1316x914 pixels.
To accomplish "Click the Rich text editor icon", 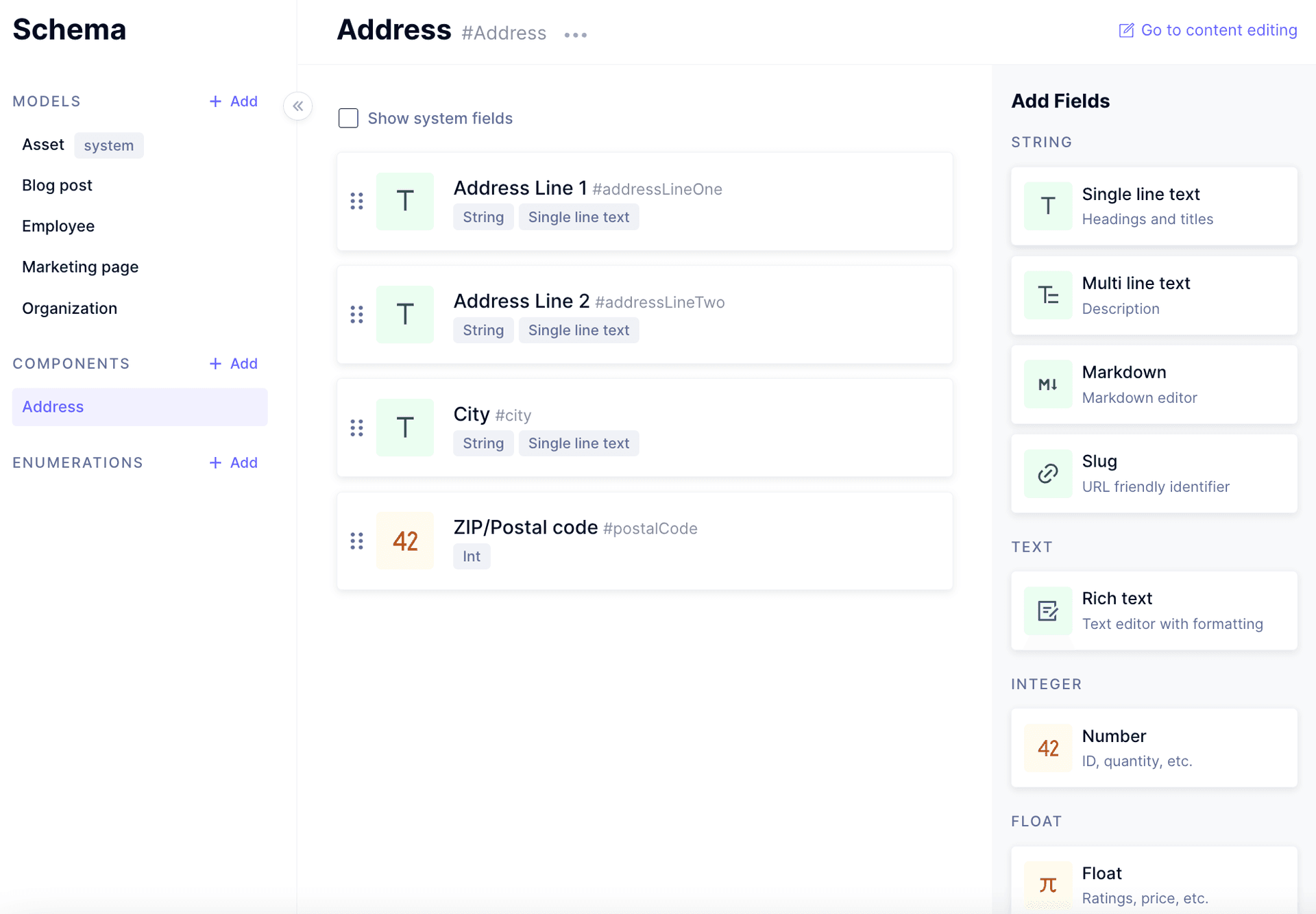I will pos(1048,610).
